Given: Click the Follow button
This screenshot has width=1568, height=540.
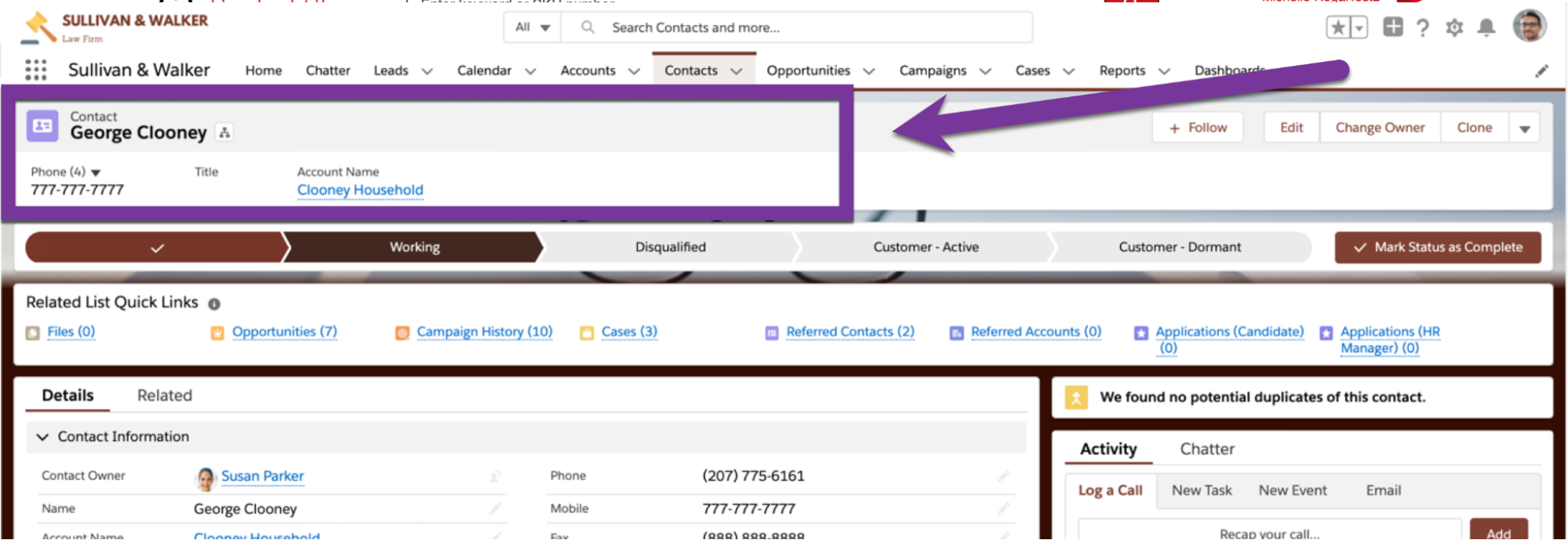Looking at the screenshot, I should click(1198, 128).
